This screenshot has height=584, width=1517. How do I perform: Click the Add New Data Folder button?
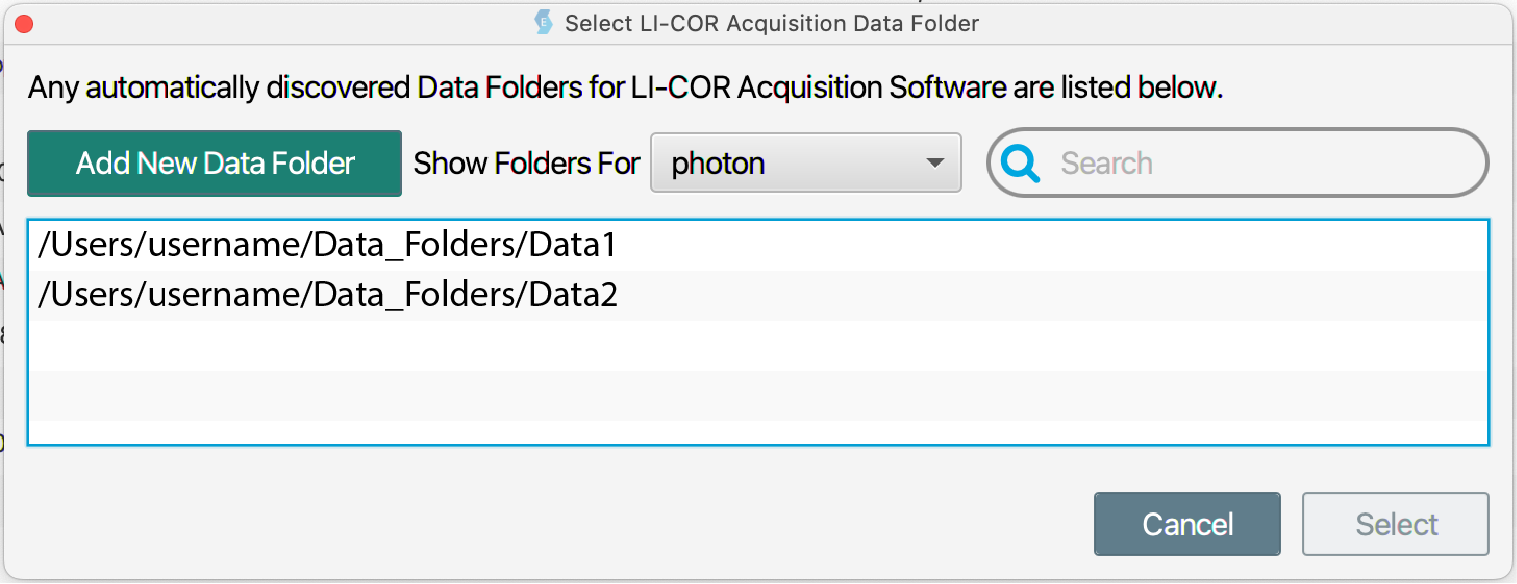click(214, 163)
